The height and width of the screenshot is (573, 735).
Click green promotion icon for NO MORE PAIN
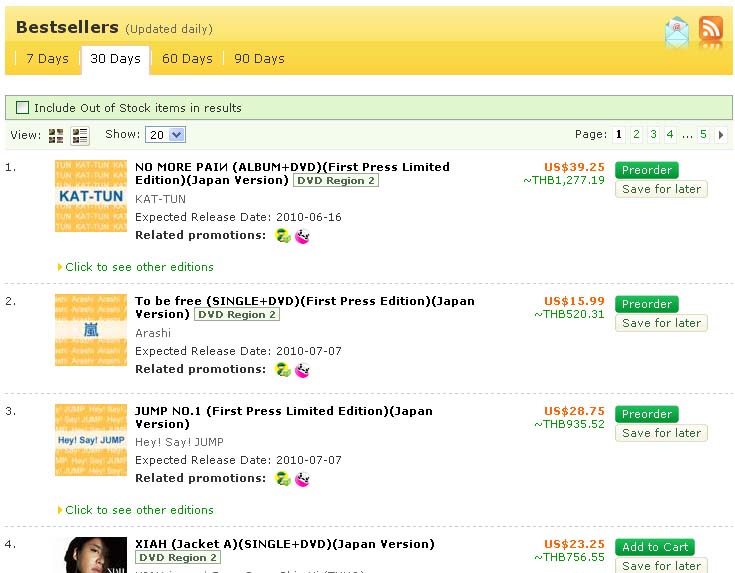pyautogui.click(x=283, y=235)
